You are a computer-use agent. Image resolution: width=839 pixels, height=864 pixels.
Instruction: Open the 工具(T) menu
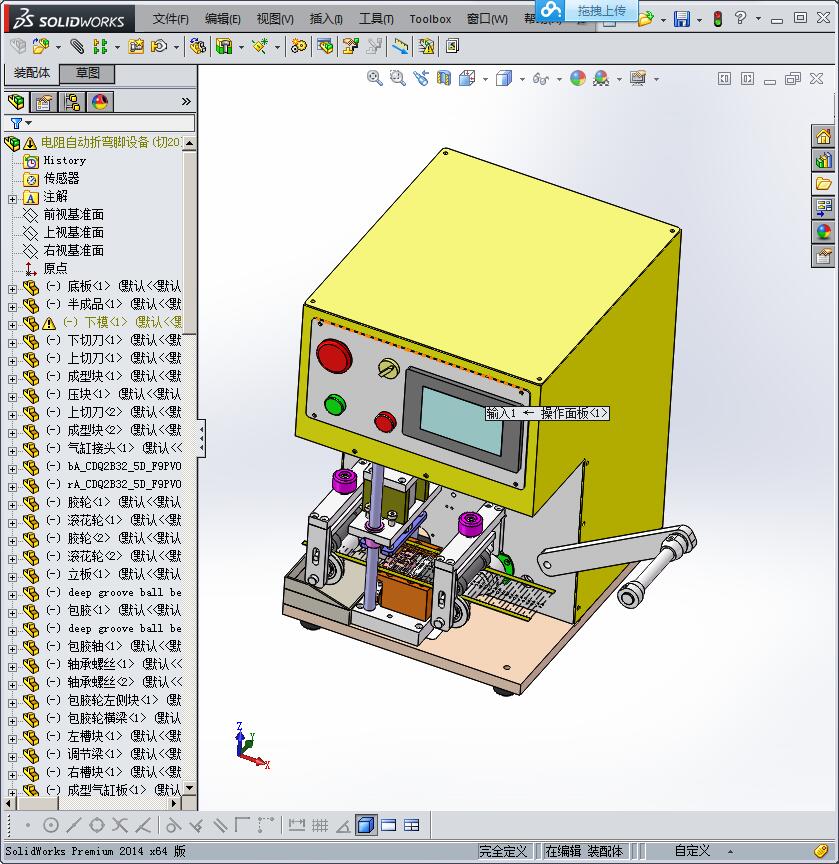pyautogui.click(x=376, y=19)
